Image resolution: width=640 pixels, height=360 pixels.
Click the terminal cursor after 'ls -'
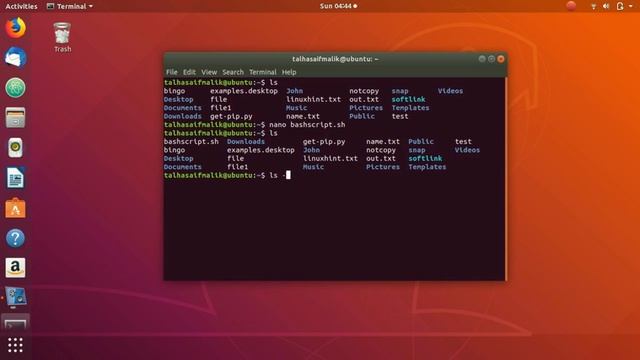click(288, 175)
